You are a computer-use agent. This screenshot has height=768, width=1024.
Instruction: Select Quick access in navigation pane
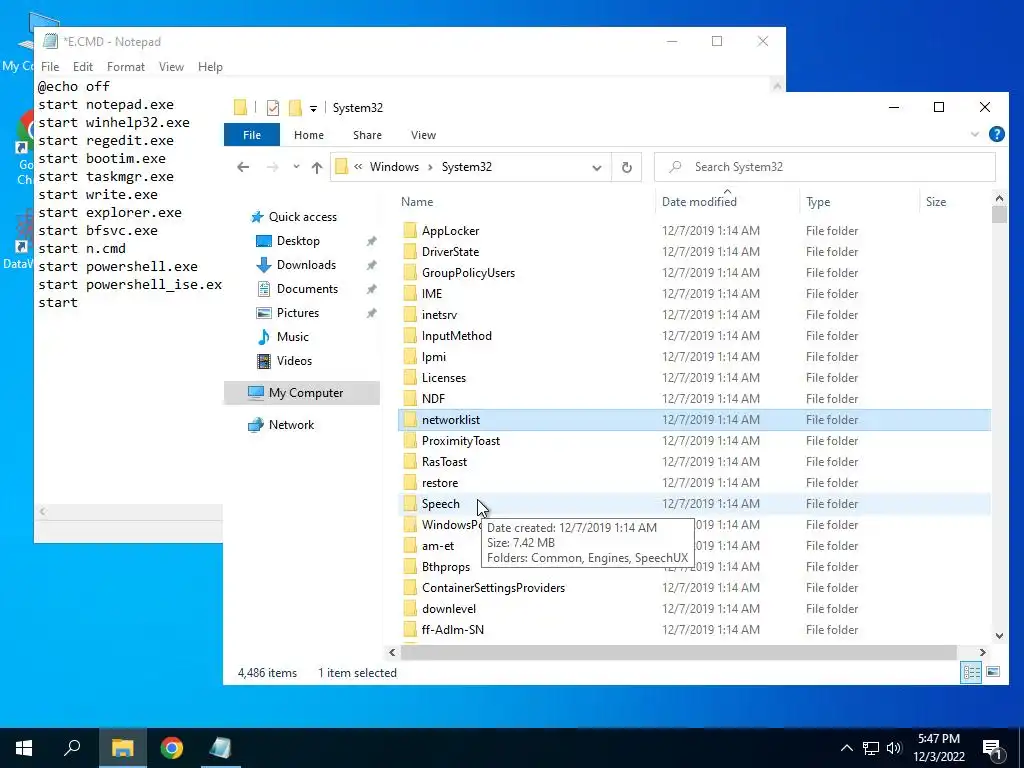[302, 217]
